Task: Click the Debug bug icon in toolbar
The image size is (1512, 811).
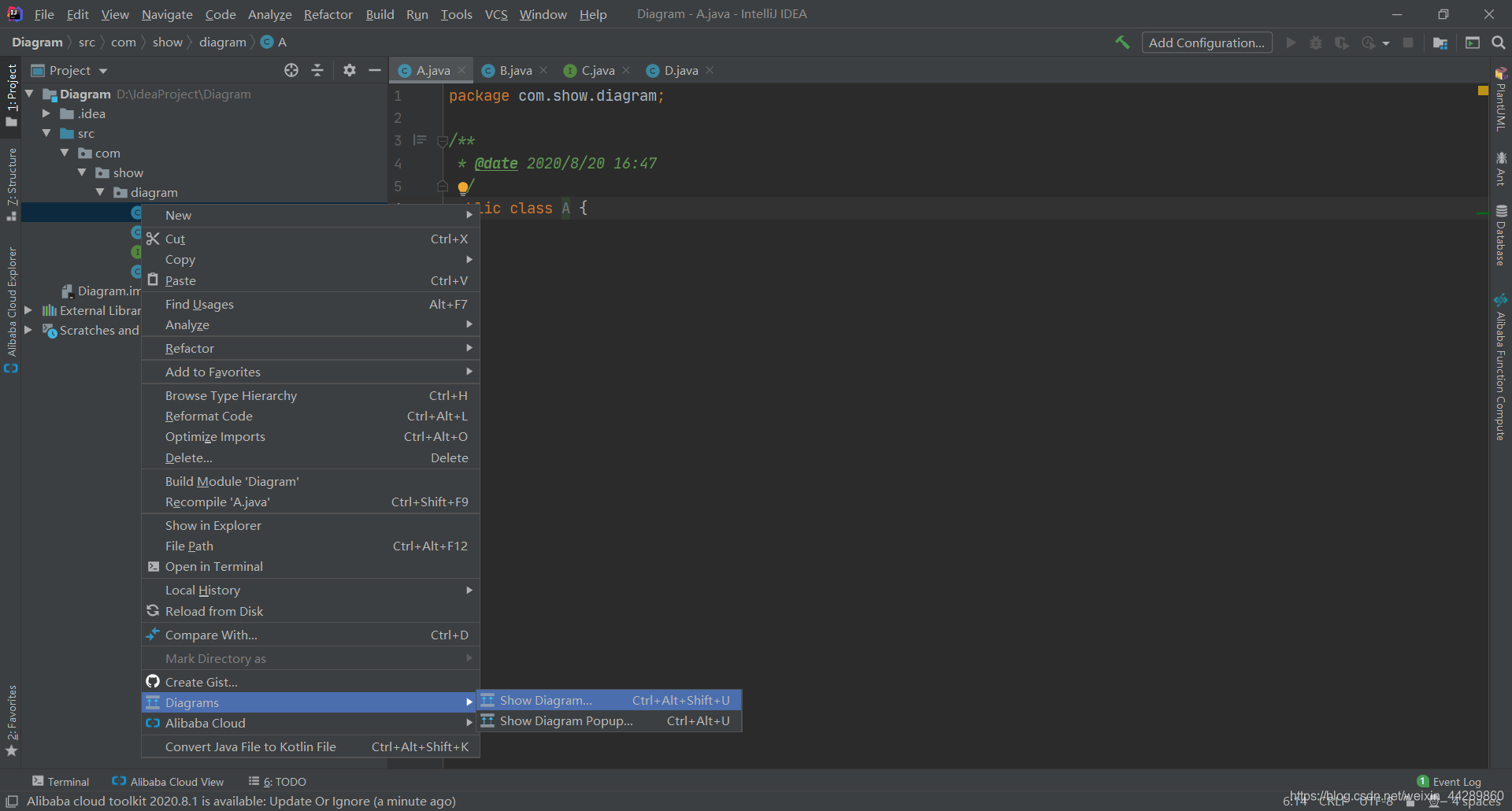Action: coord(1316,43)
